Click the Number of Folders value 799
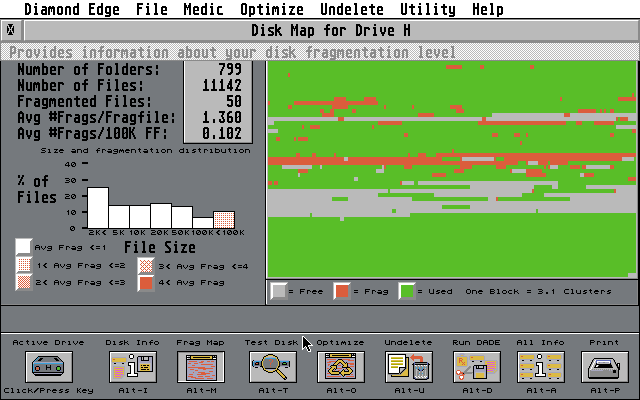This screenshot has width=640, height=400. point(230,69)
